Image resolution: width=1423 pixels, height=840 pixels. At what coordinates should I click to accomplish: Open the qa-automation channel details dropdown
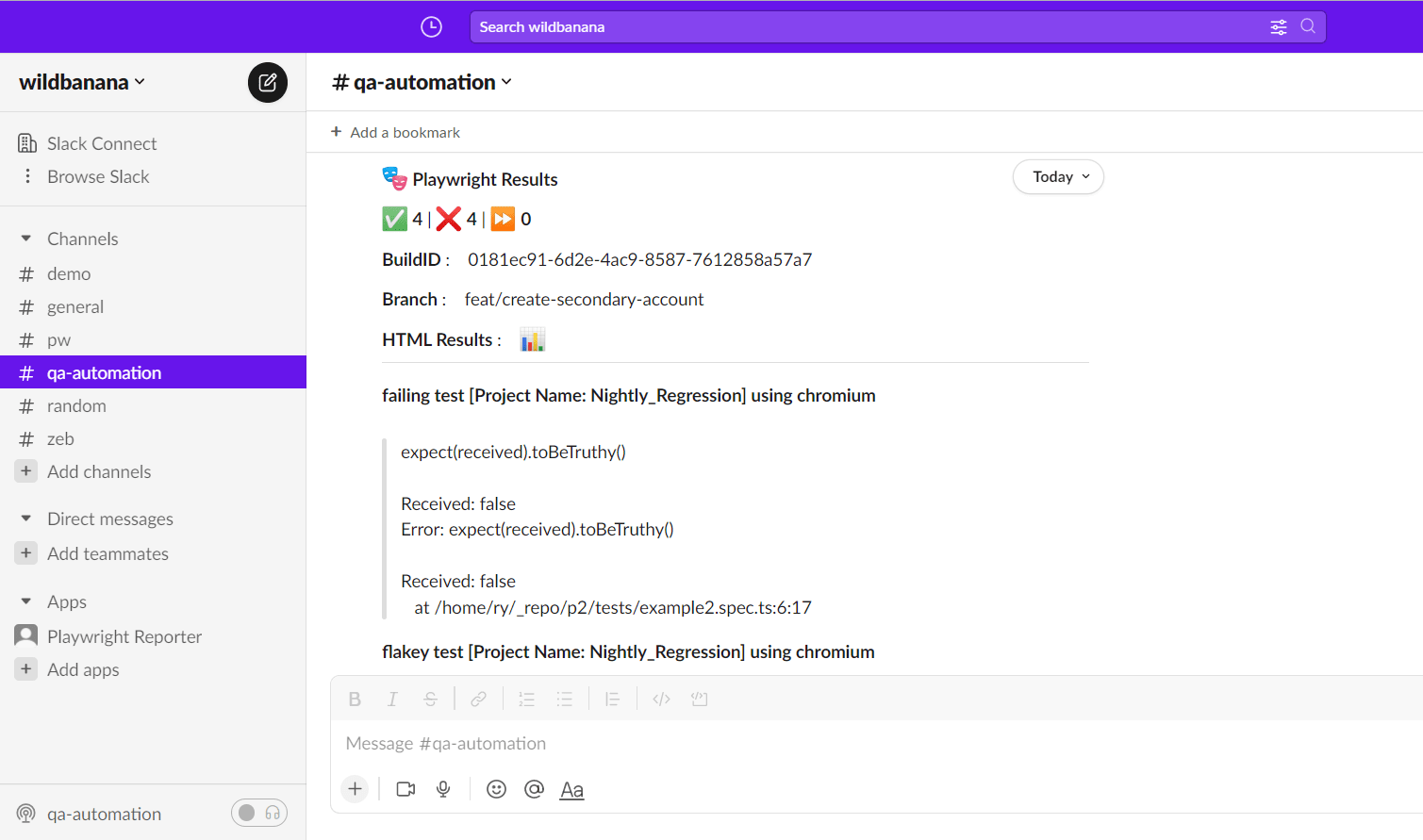pos(422,82)
